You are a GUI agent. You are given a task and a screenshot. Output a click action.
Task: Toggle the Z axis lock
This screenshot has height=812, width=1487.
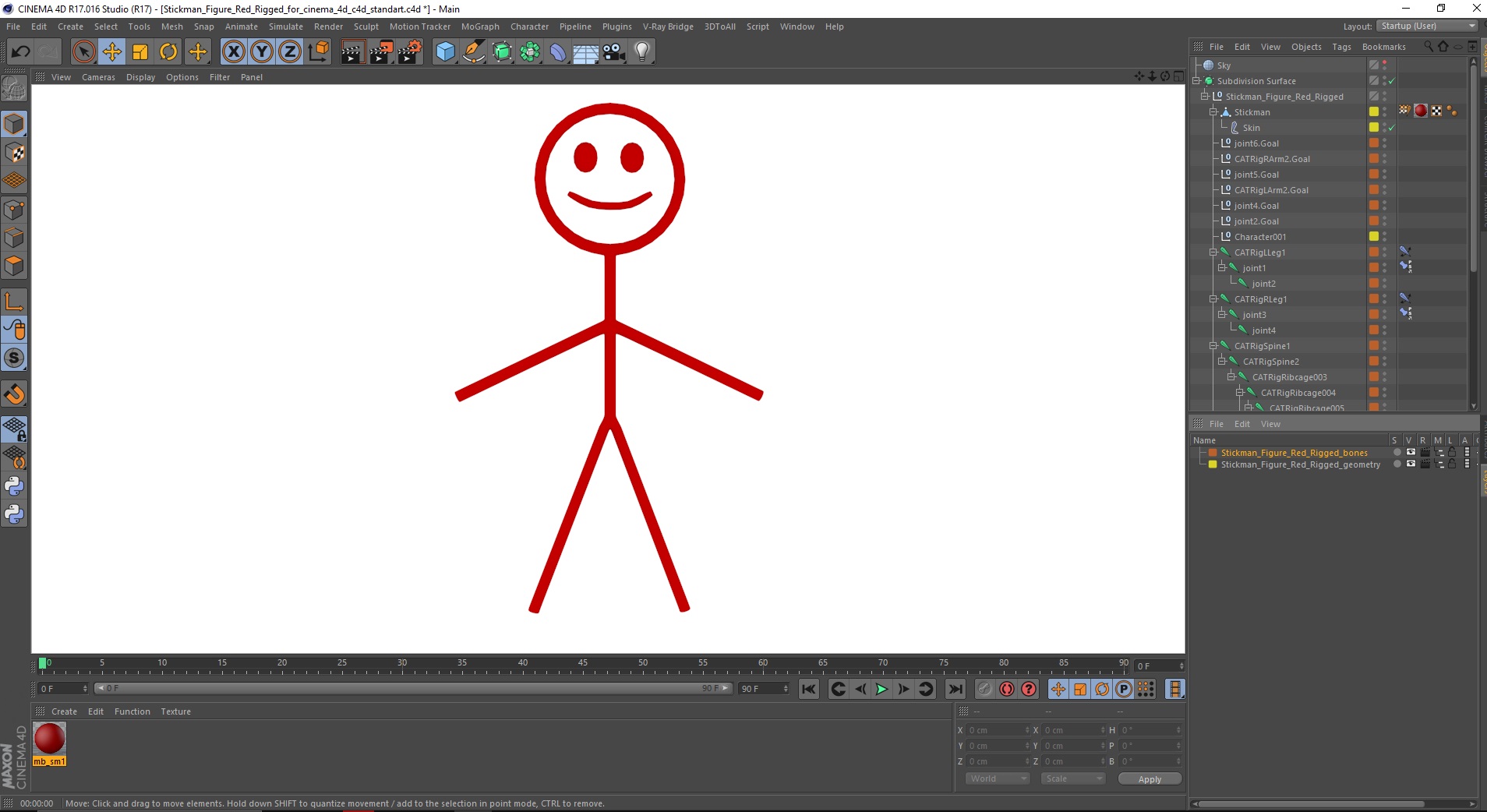290,52
